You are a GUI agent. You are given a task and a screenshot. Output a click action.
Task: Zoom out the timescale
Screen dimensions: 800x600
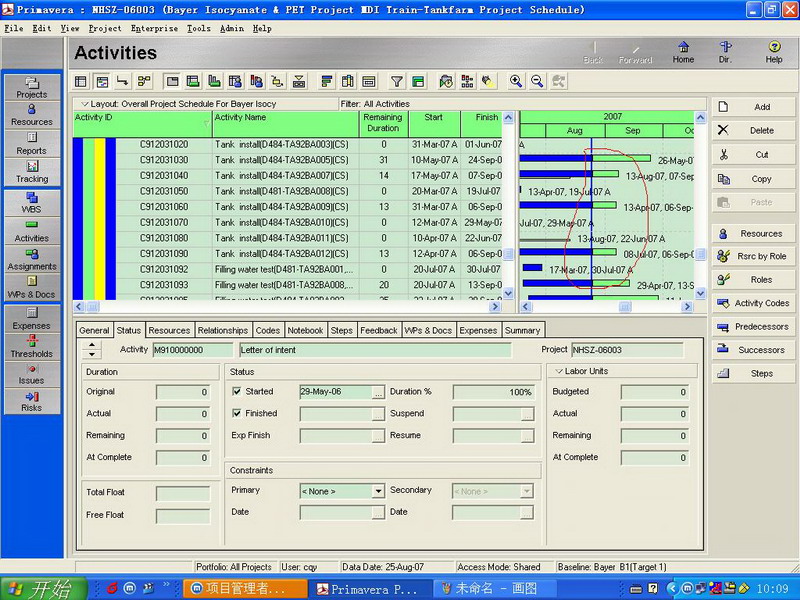tap(537, 82)
